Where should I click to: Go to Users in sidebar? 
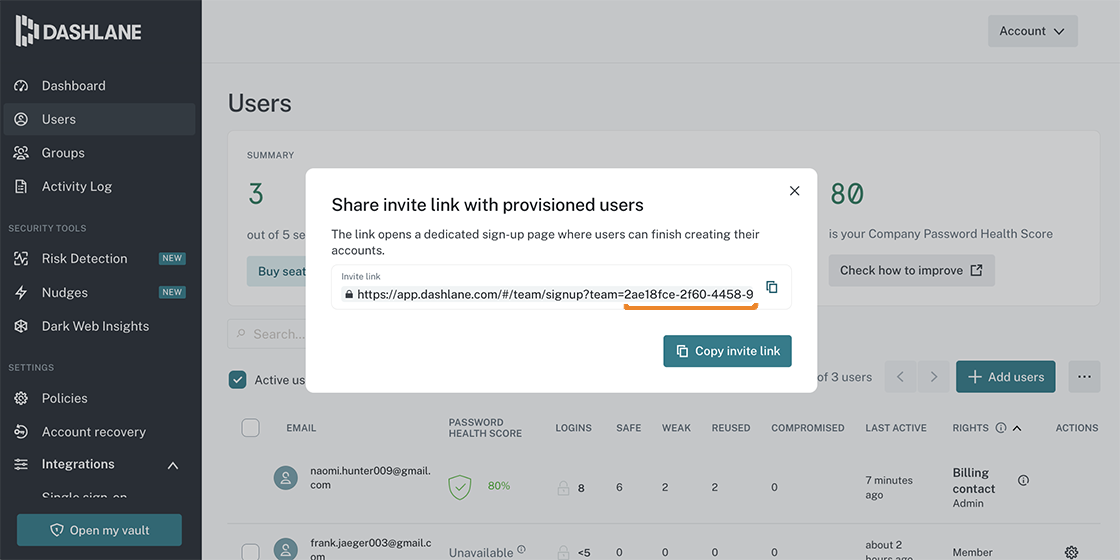point(99,119)
